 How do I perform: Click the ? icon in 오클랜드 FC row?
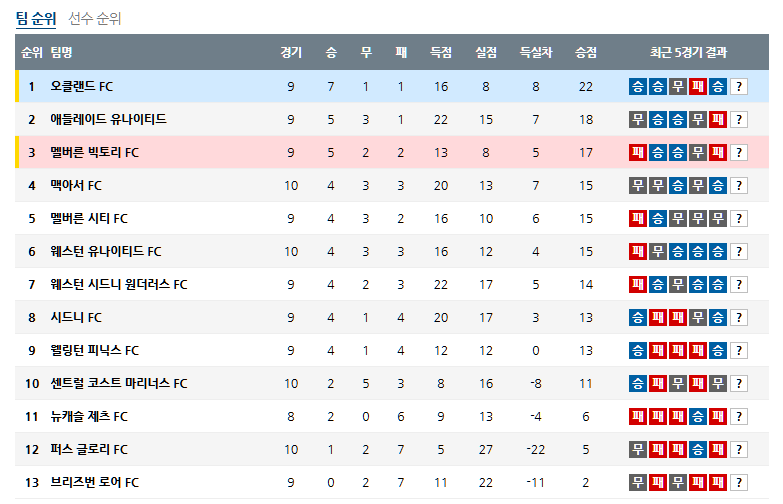739,87
